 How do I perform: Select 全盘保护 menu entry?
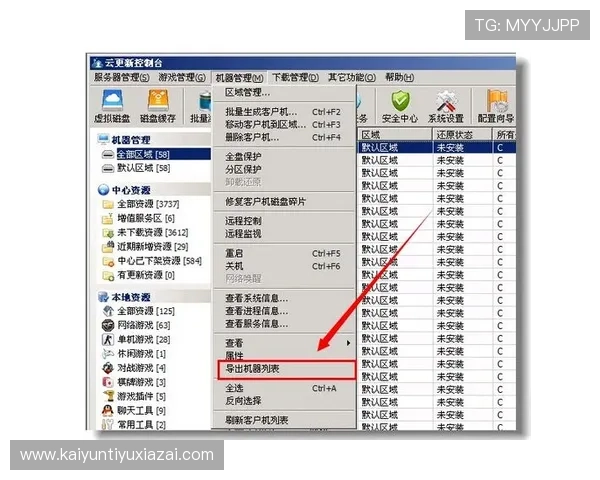[284, 157]
